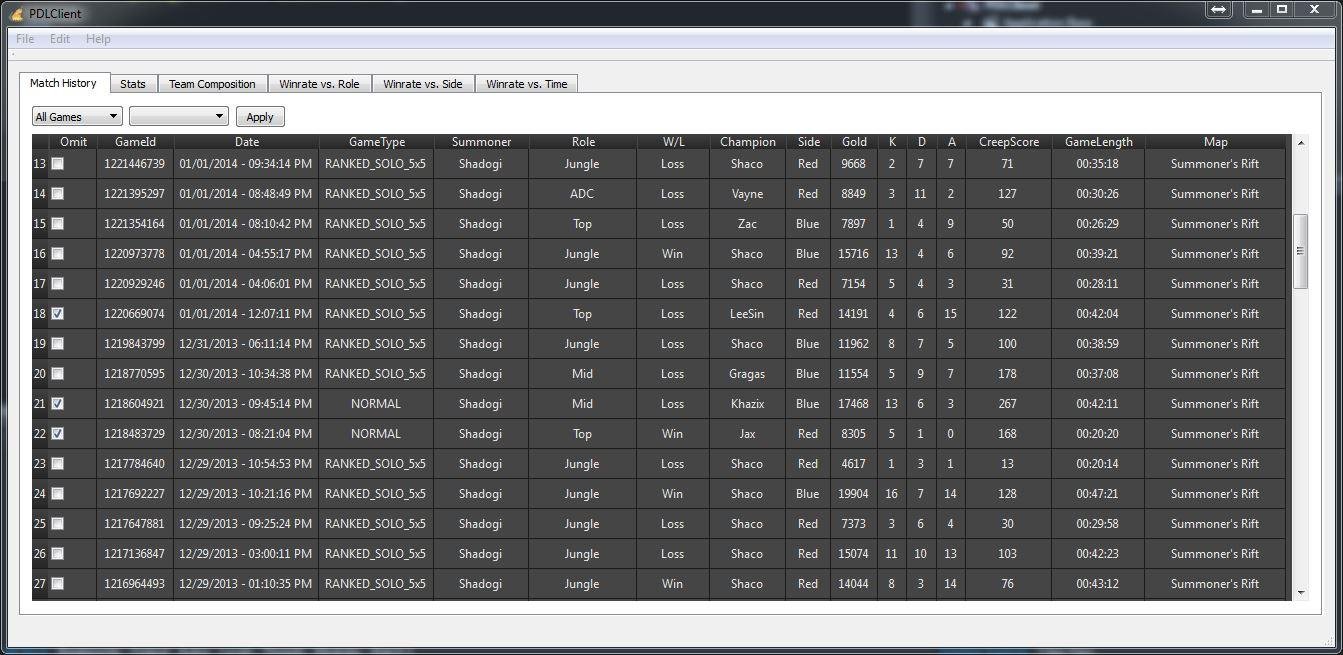Check the Omit box for row 26

[58, 554]
